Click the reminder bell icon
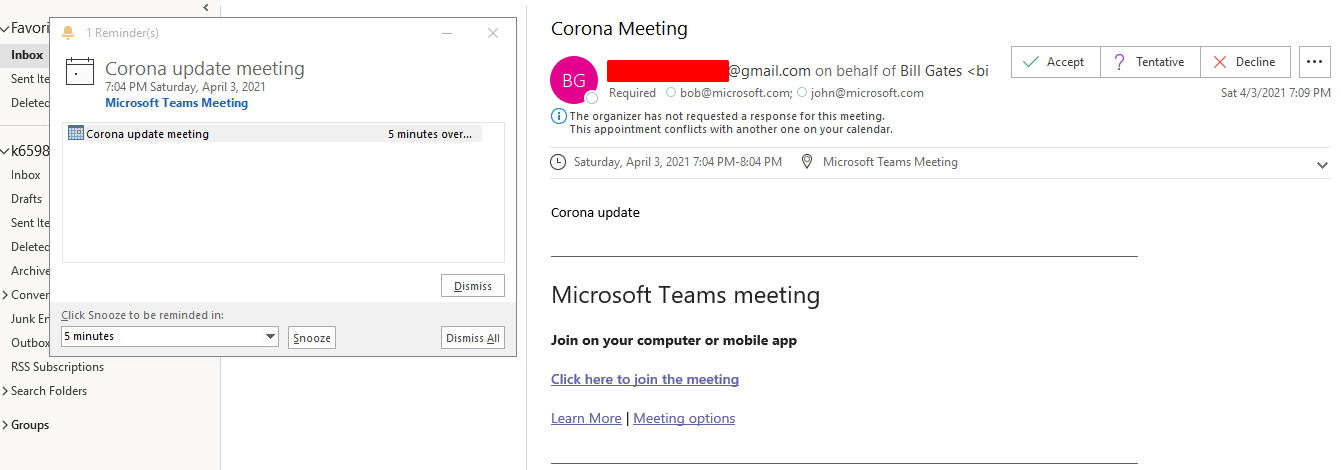The height and width of the screenshot is (470, 1341). pos(68,33)
